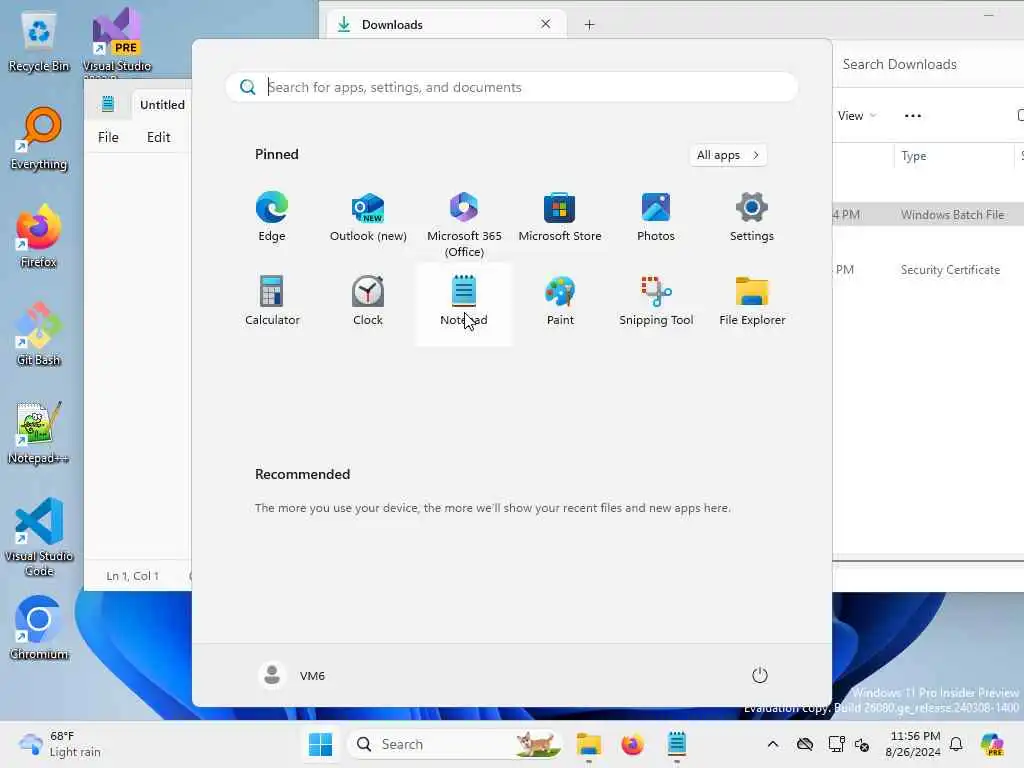This screenshot has width=1024, height=768.
Task: Open Firefox from taskbar
Action: point(632,744)
